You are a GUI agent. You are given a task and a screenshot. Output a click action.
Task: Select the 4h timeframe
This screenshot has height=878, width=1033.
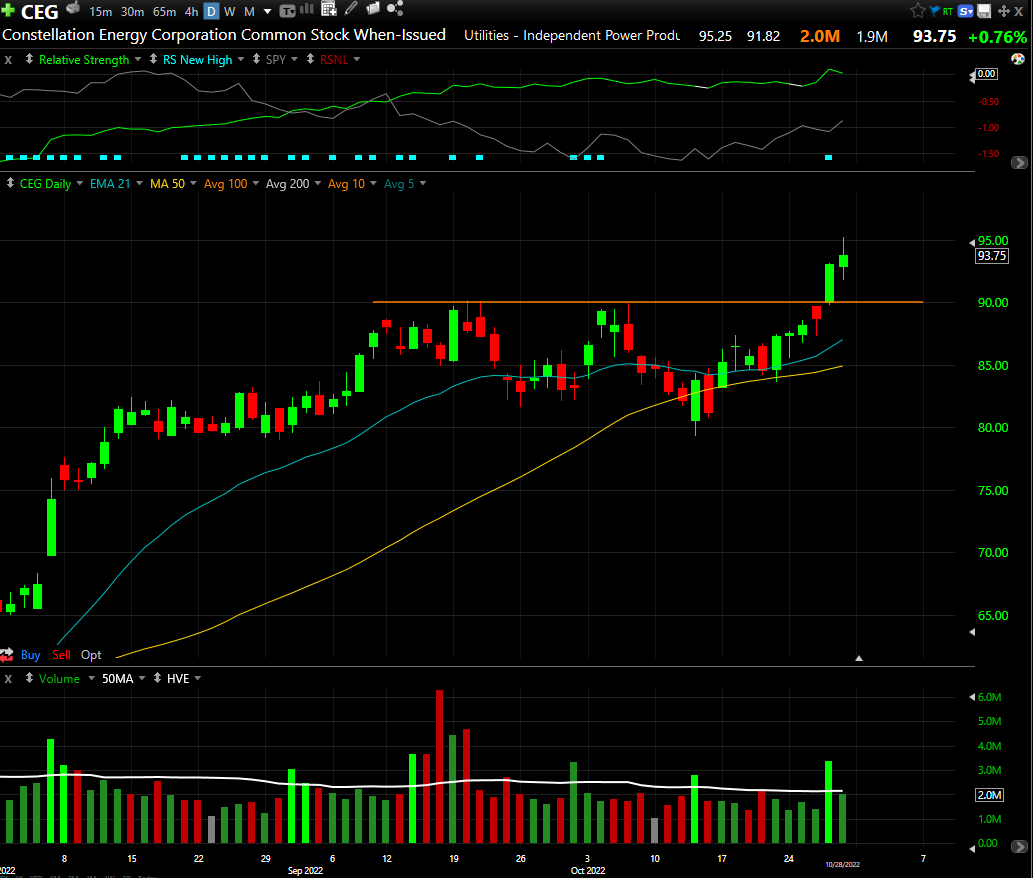pyautogui.click(x=191, y=12)
